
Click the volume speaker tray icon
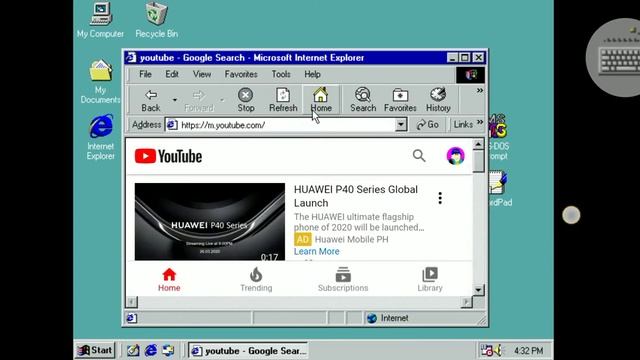tap(498, 351)
